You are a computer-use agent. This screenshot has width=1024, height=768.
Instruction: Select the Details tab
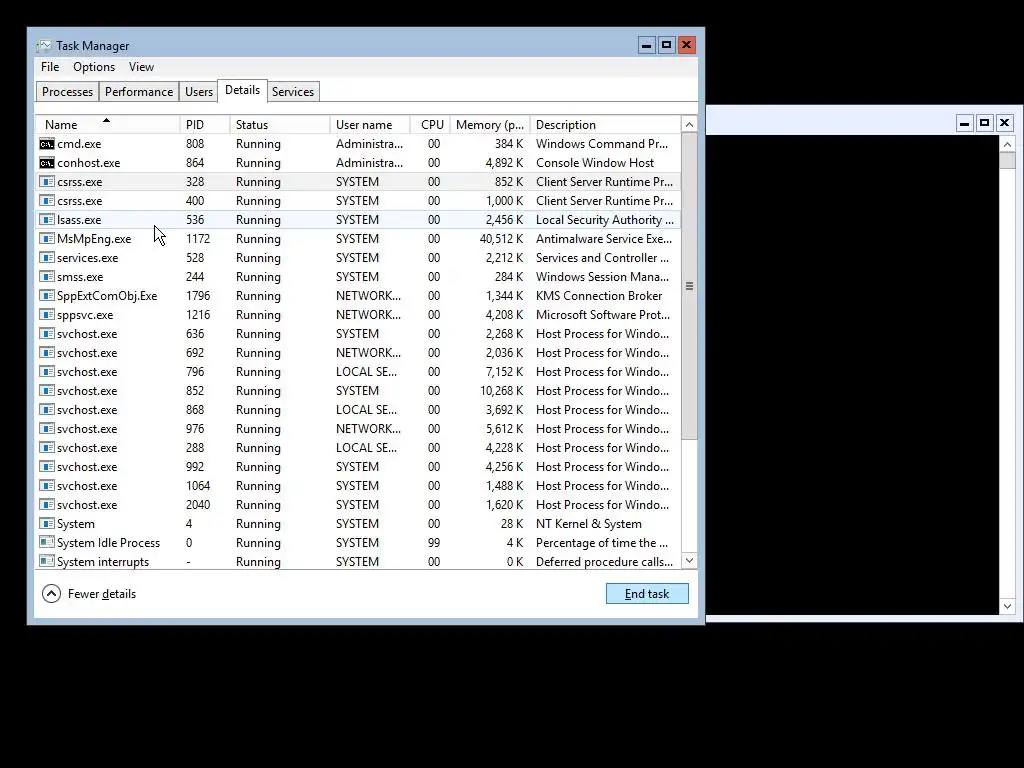pyautogui.click(x=242, y=90)
